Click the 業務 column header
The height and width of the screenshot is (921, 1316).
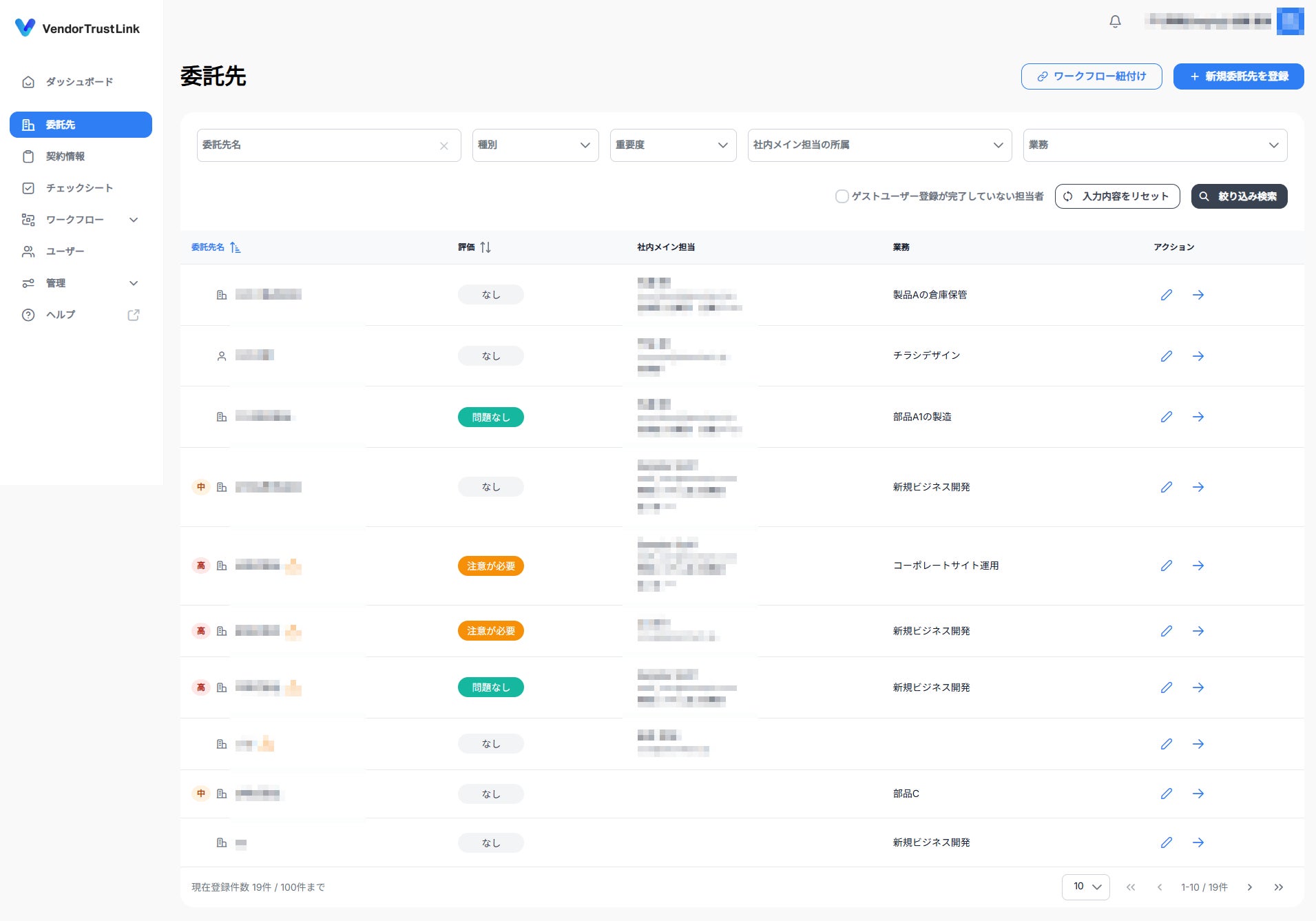point(901,247)
